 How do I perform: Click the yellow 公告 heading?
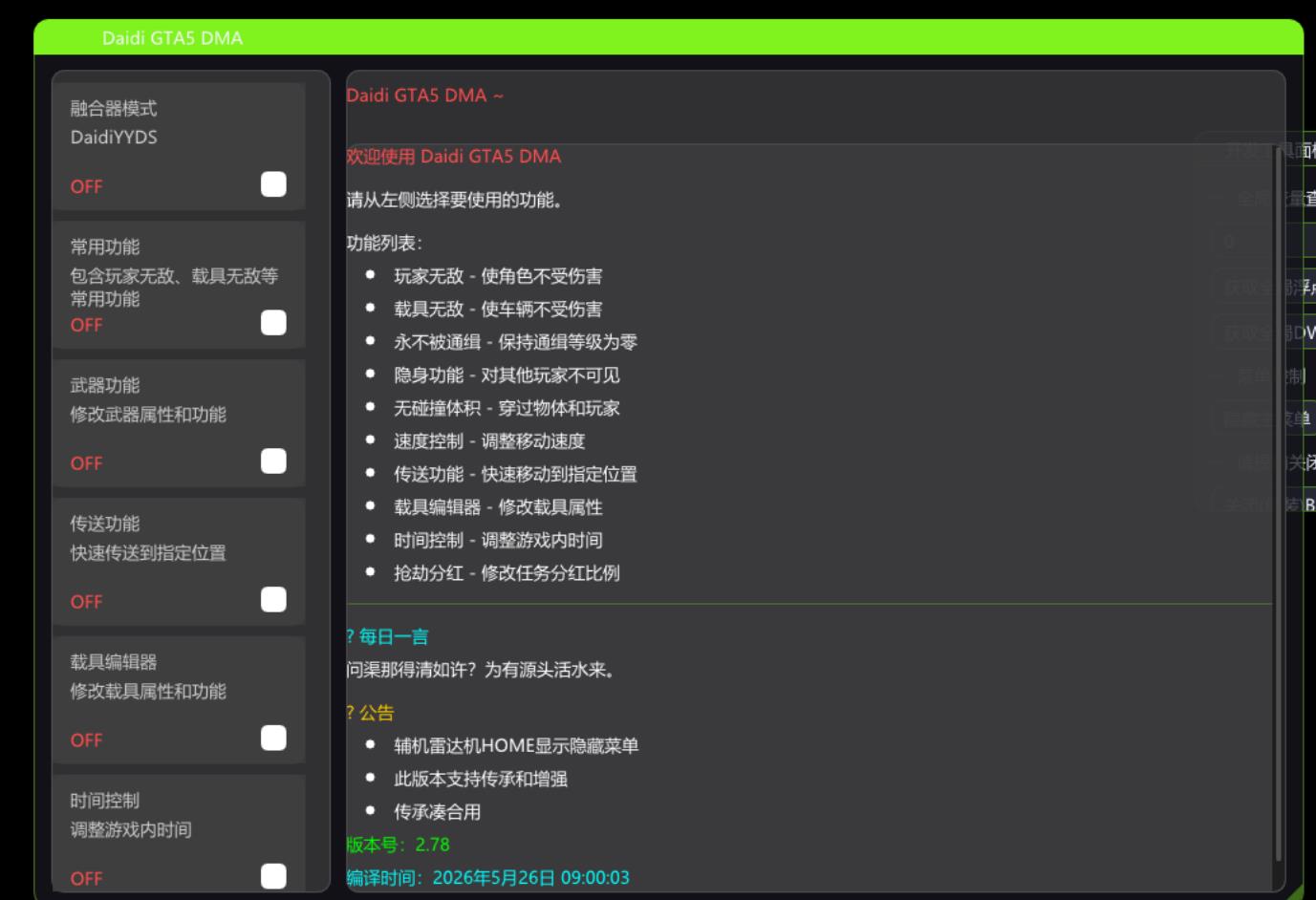pos(370,713)
